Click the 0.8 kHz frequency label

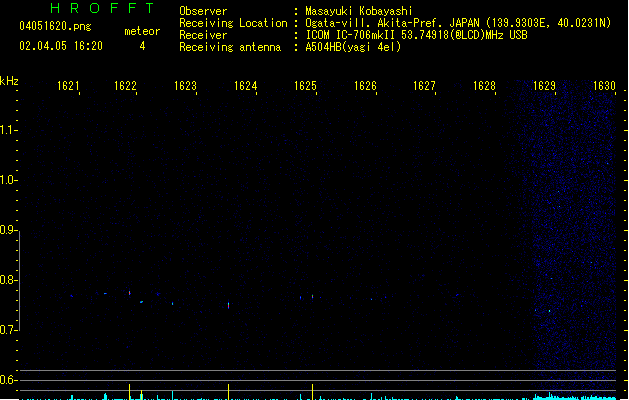[x=8, y=280]
